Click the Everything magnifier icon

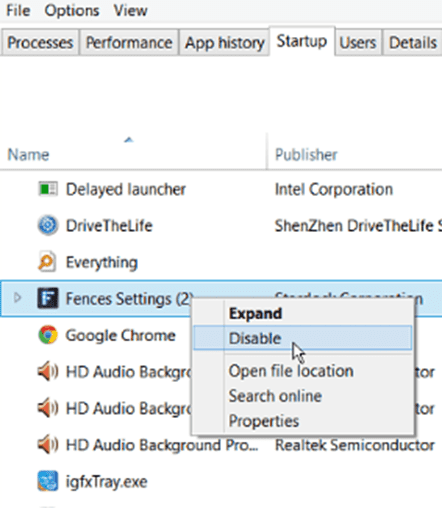point(47,262)
